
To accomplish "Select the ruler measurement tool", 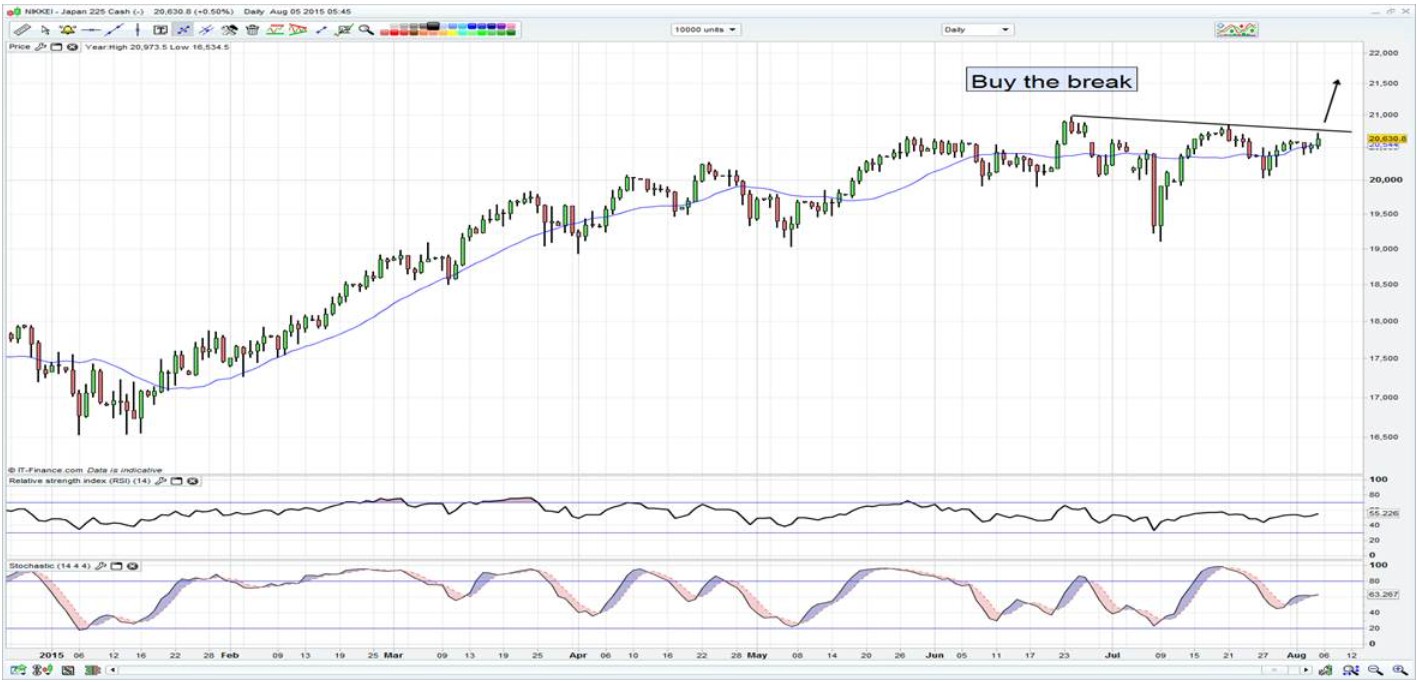I will pyautogui.click(x=22, y=30).
